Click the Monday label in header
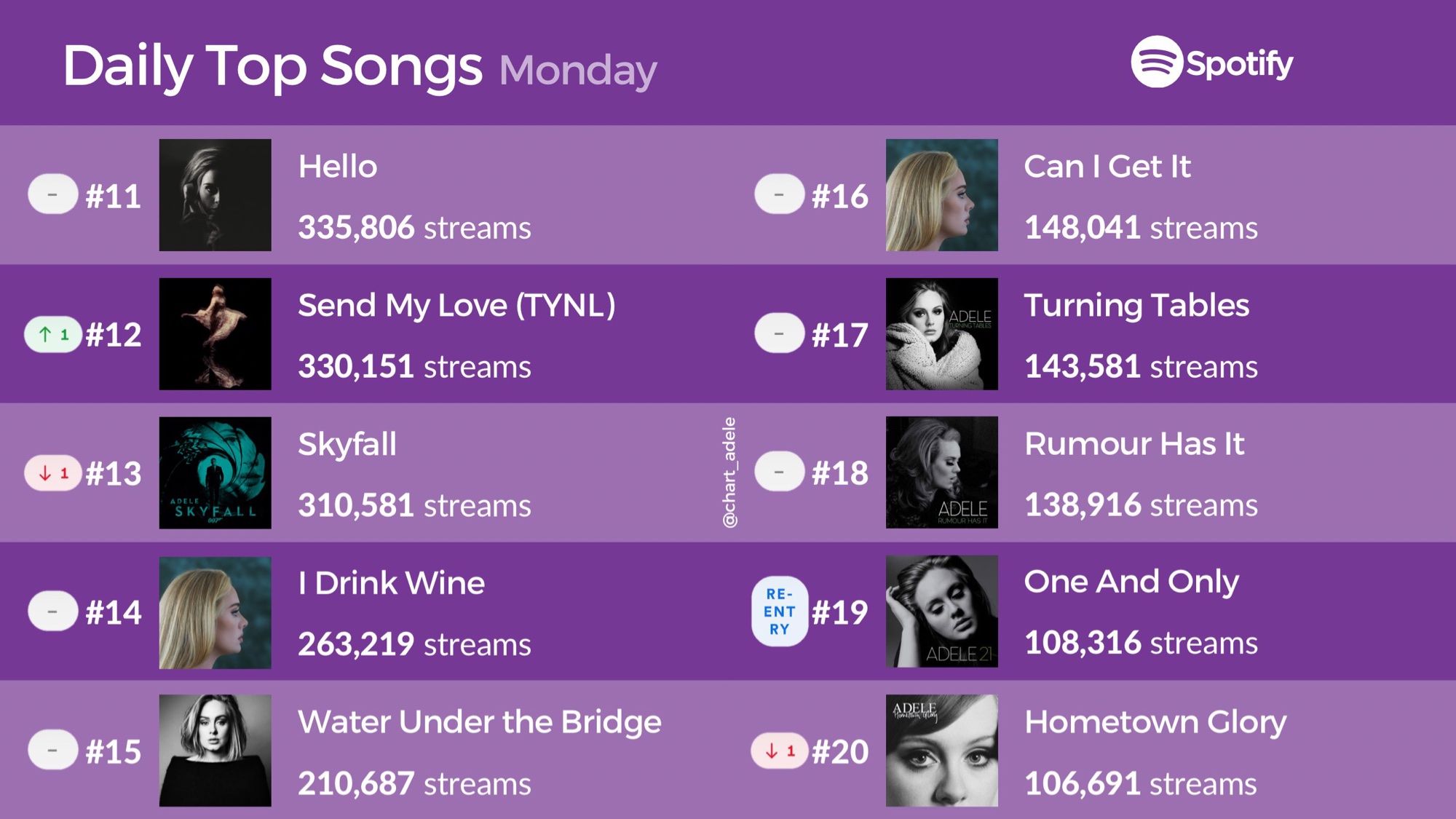The width and height of the screenshot is (1456, 819). (x=578, y=71)
